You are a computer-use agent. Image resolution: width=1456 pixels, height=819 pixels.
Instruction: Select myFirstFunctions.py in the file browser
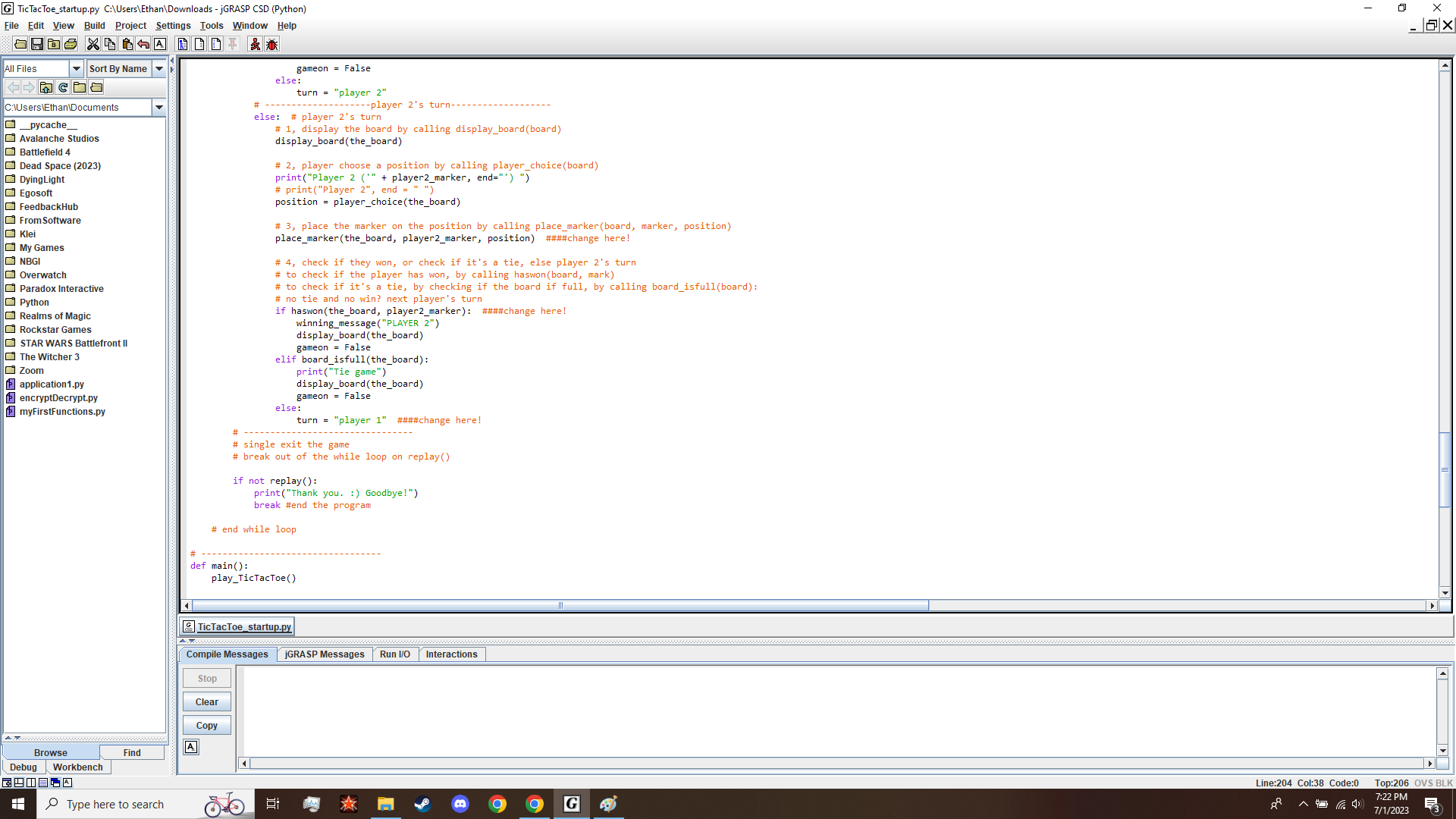click(62, 411)
